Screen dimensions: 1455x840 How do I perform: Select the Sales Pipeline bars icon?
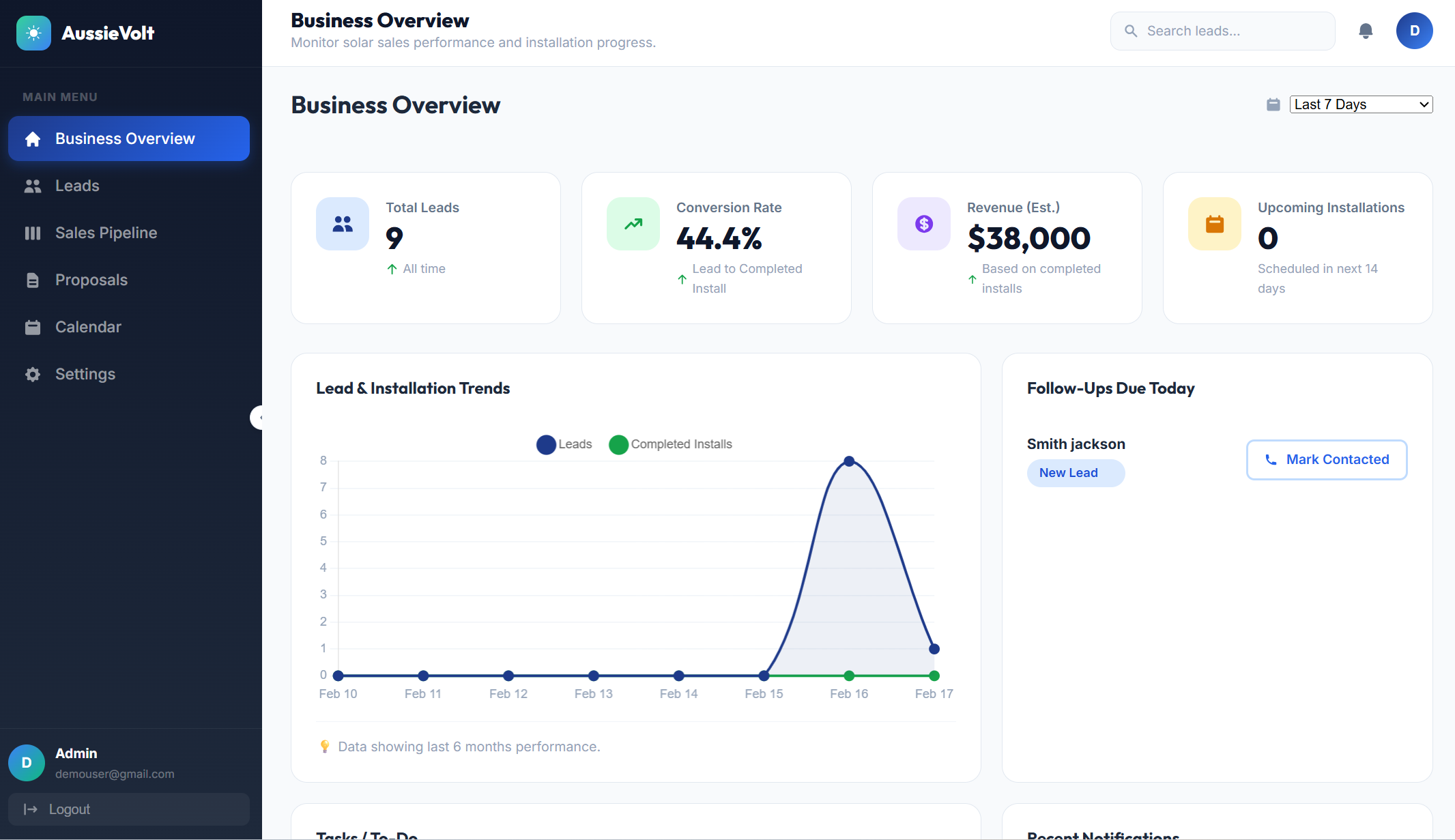[33, 233]
